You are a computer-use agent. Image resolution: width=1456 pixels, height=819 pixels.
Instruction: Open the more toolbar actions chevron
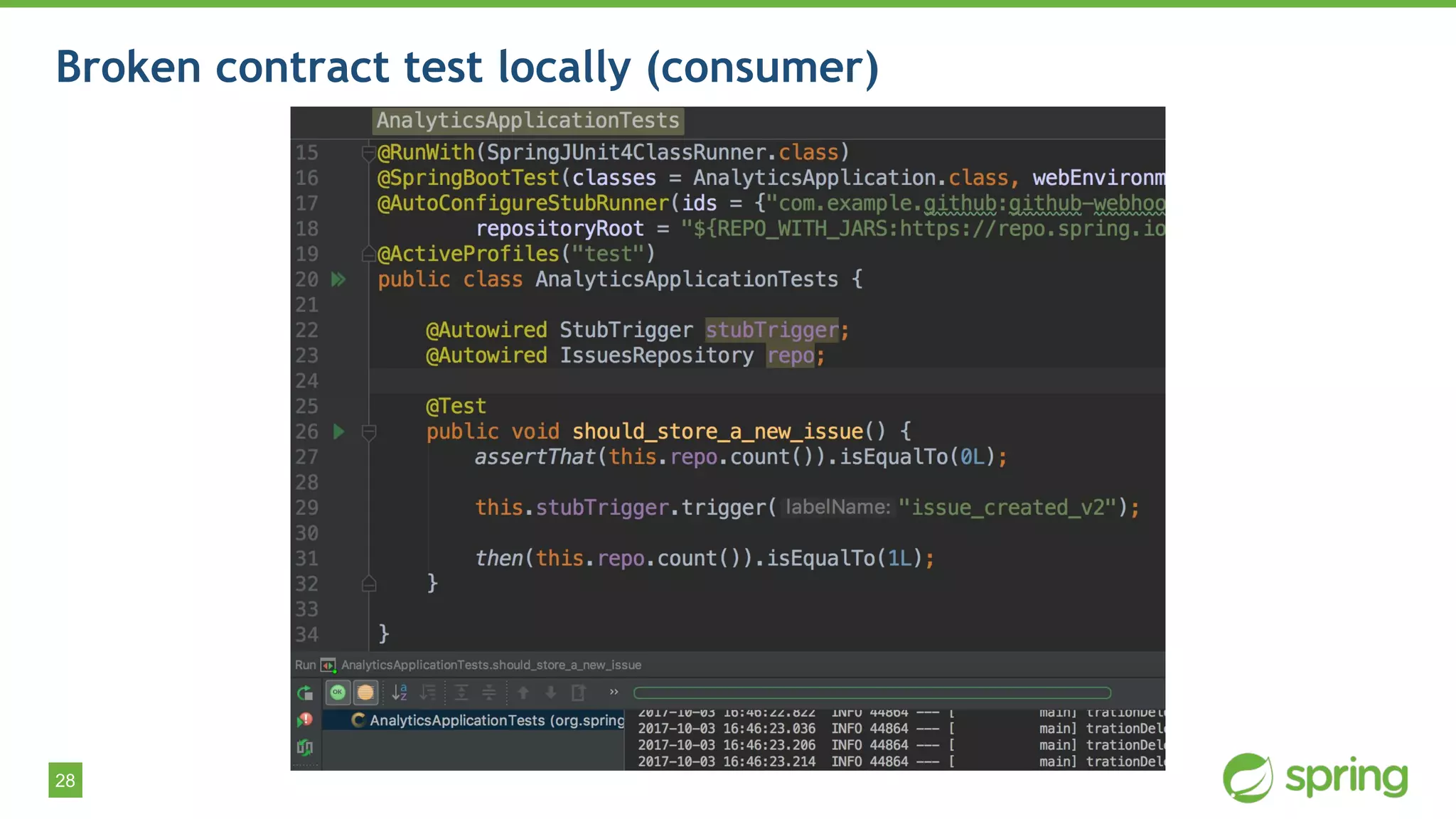coord(614,692)
